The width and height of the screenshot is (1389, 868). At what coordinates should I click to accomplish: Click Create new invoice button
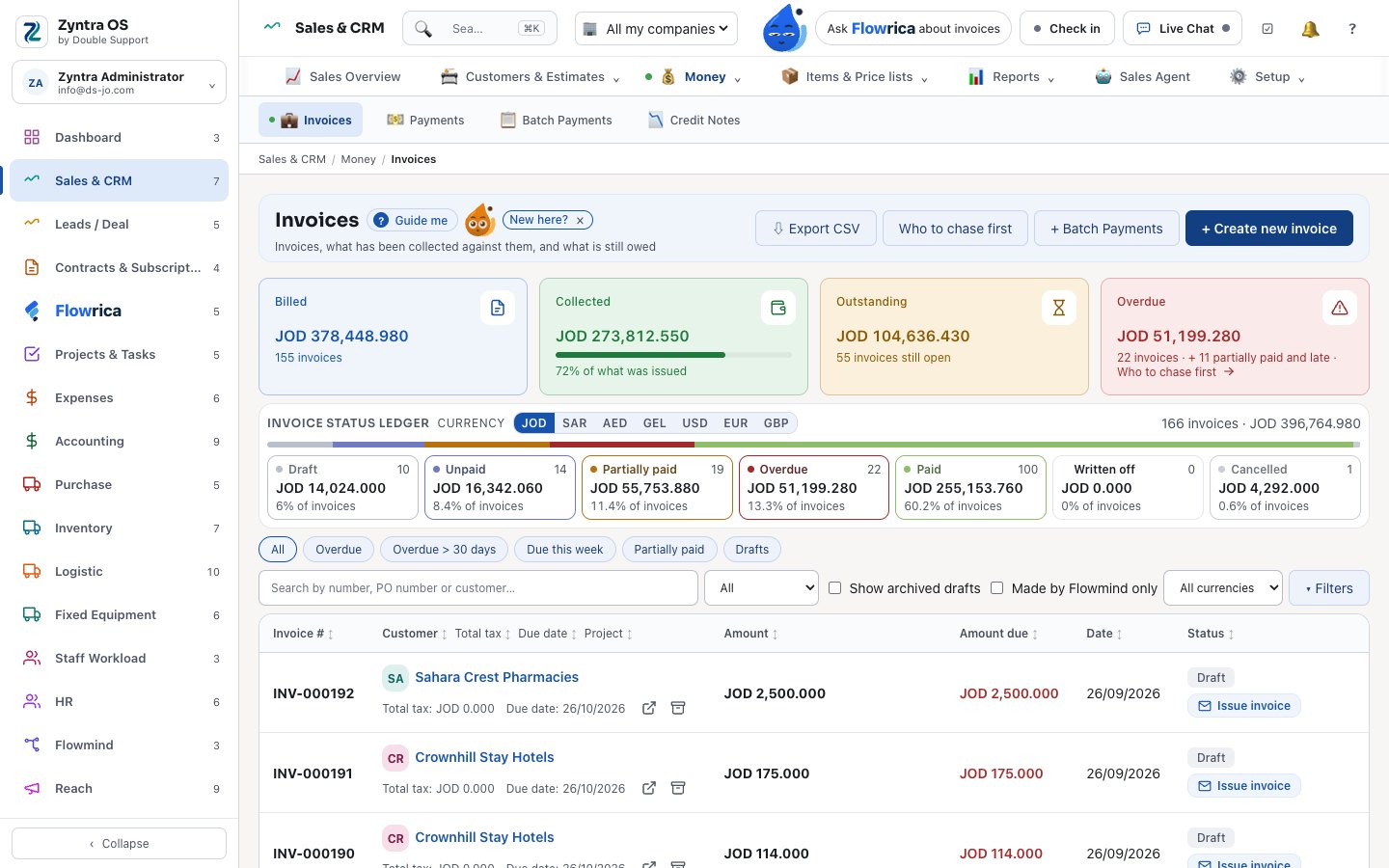[x=1269, y=229]
